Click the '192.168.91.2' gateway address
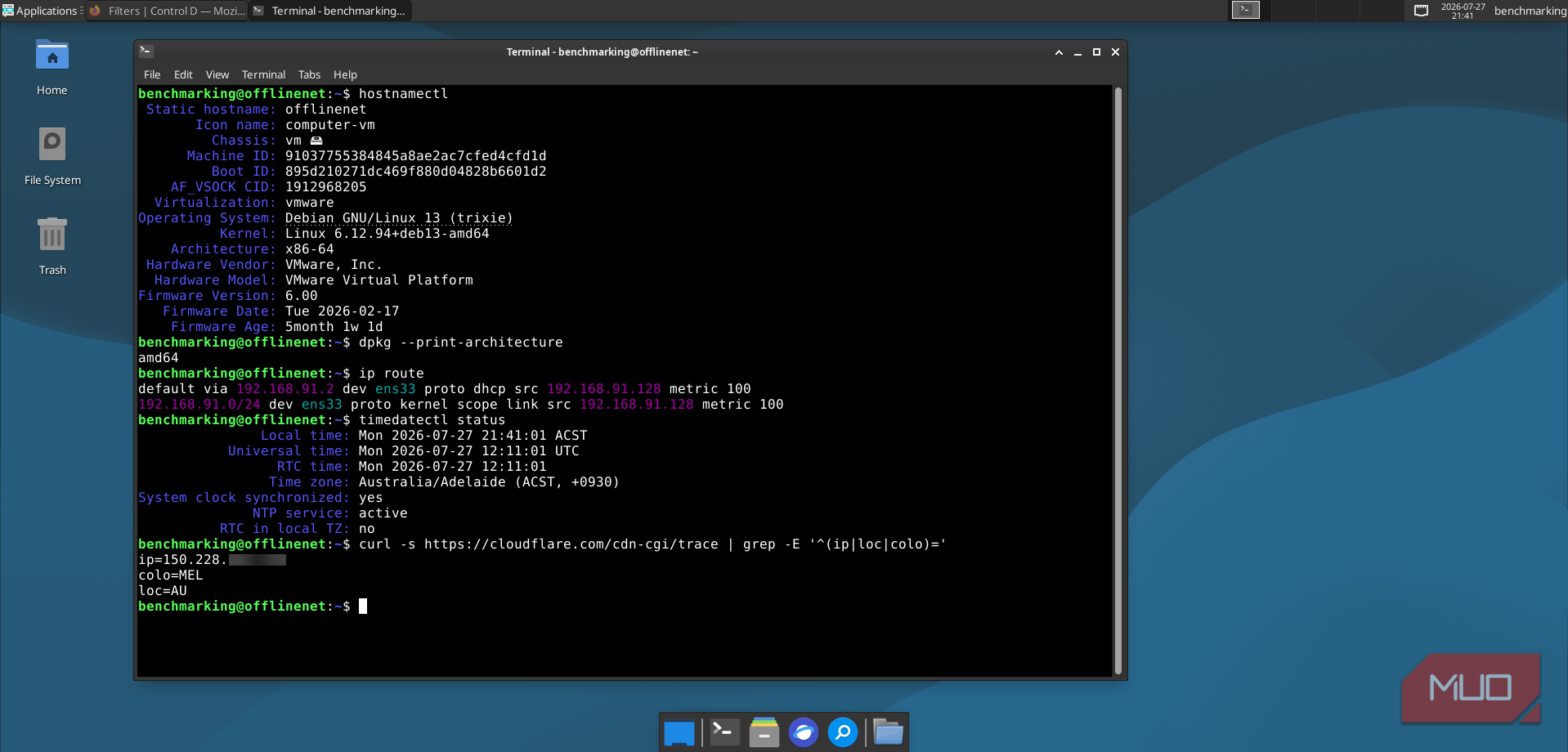Screen dimensions: 1568x752 click(285, 389)
